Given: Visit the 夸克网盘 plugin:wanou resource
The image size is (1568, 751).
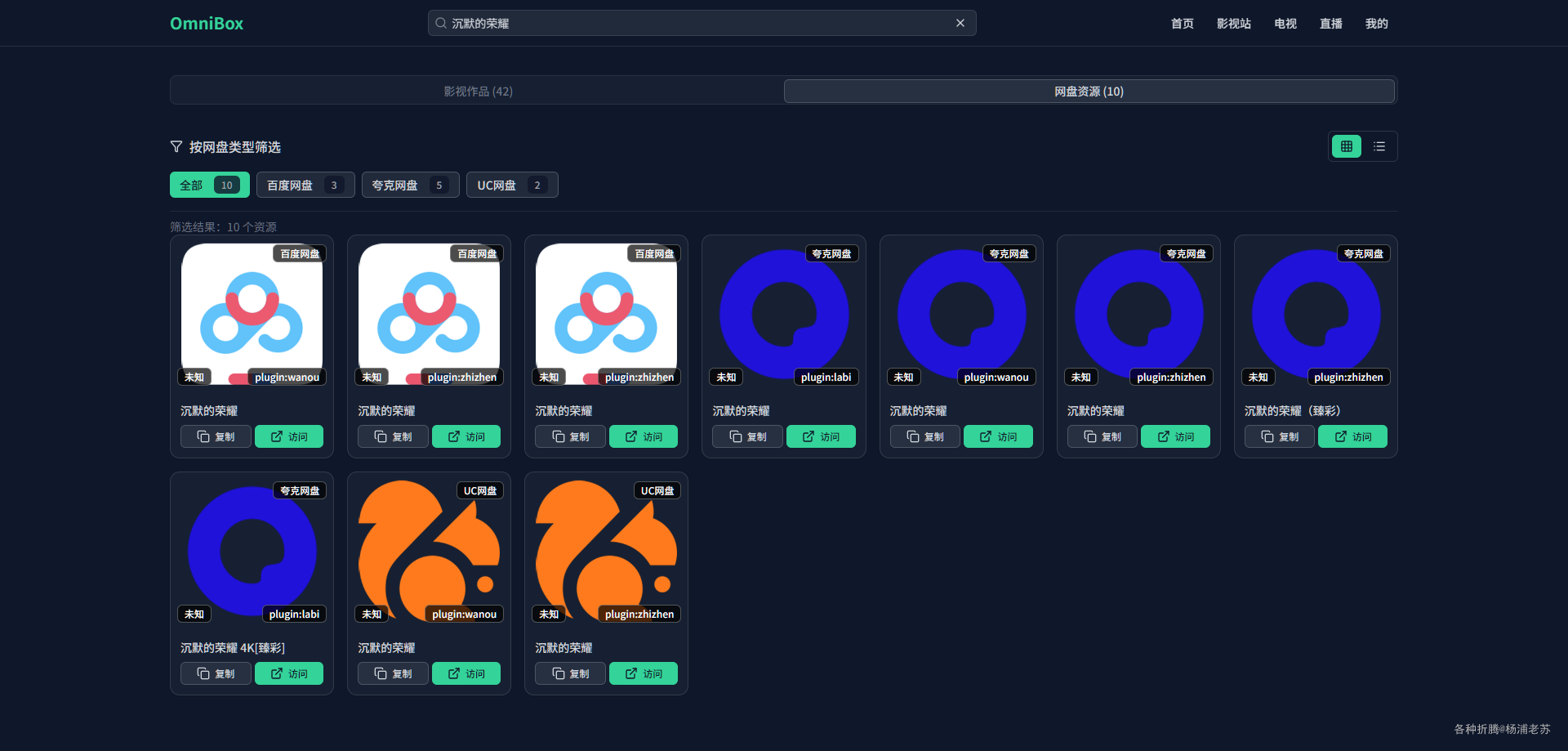Looking at the screenshot, I should 998,436.
